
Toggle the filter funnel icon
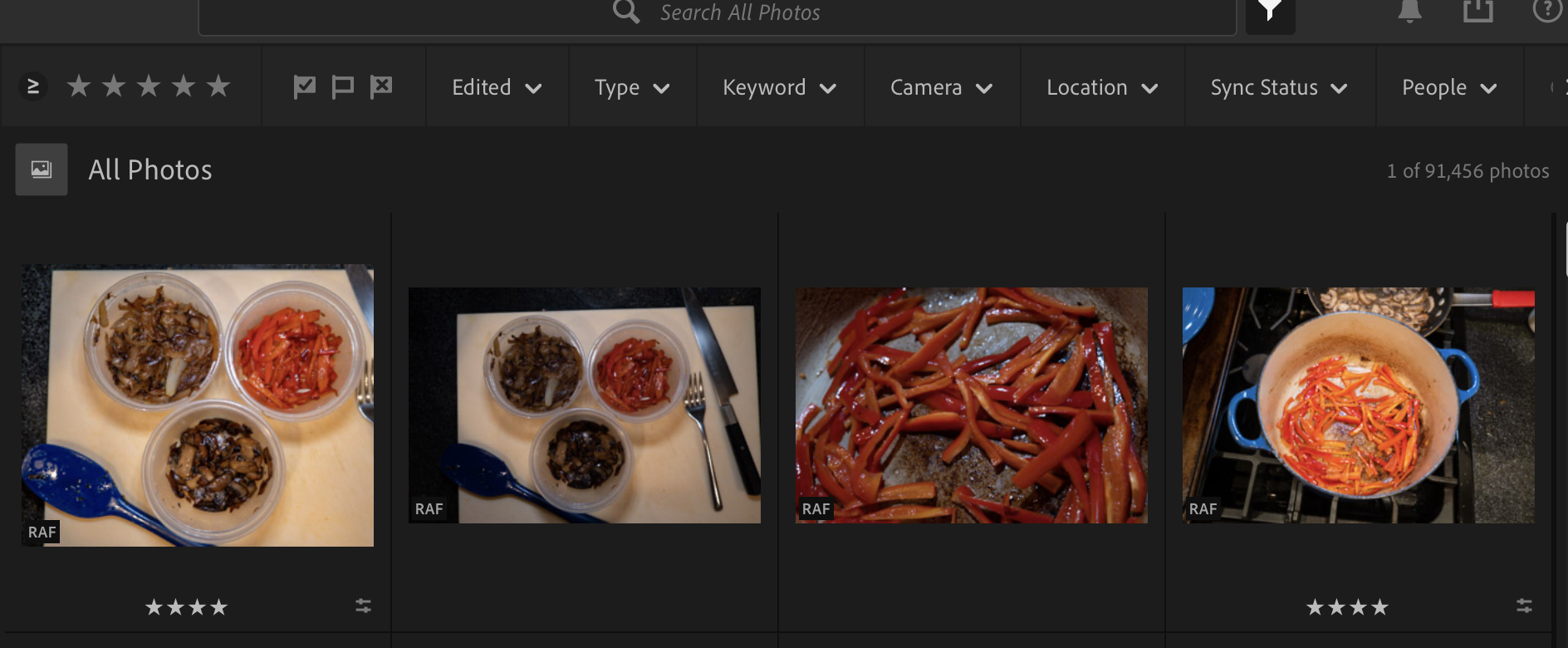pyautogui.click(x=1270, y=12)
